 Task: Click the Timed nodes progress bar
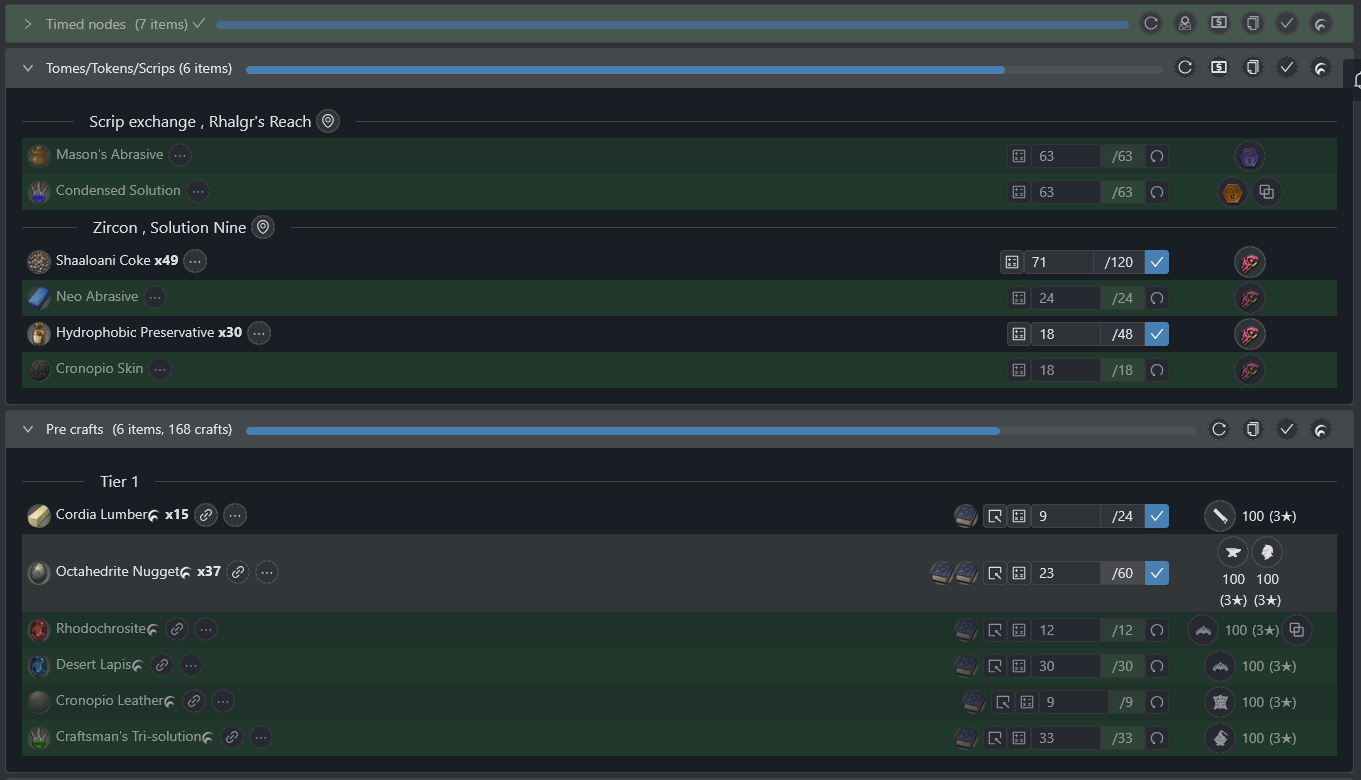tap(672, 24)
